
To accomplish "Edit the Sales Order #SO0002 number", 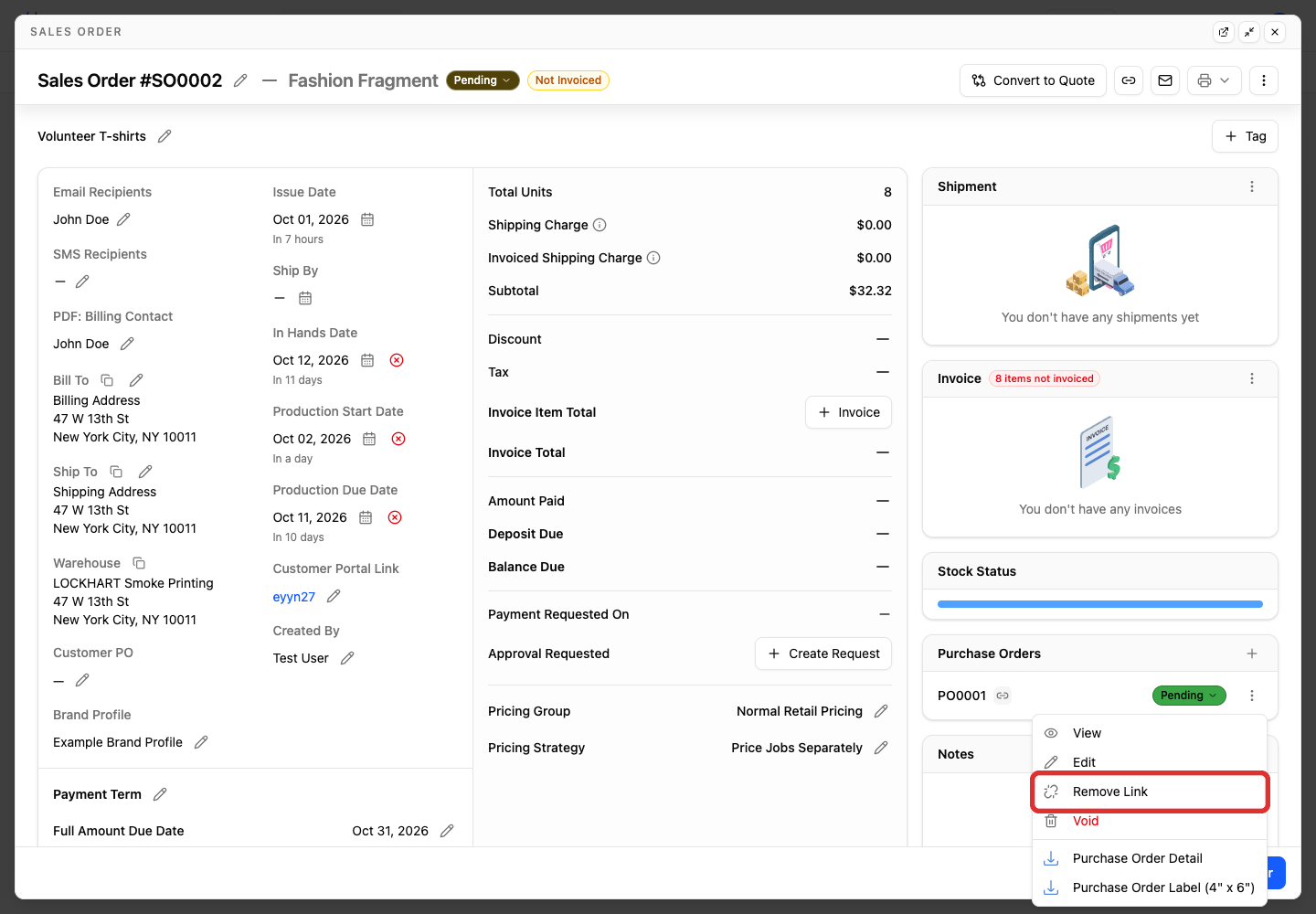I will tap(240, 80).
